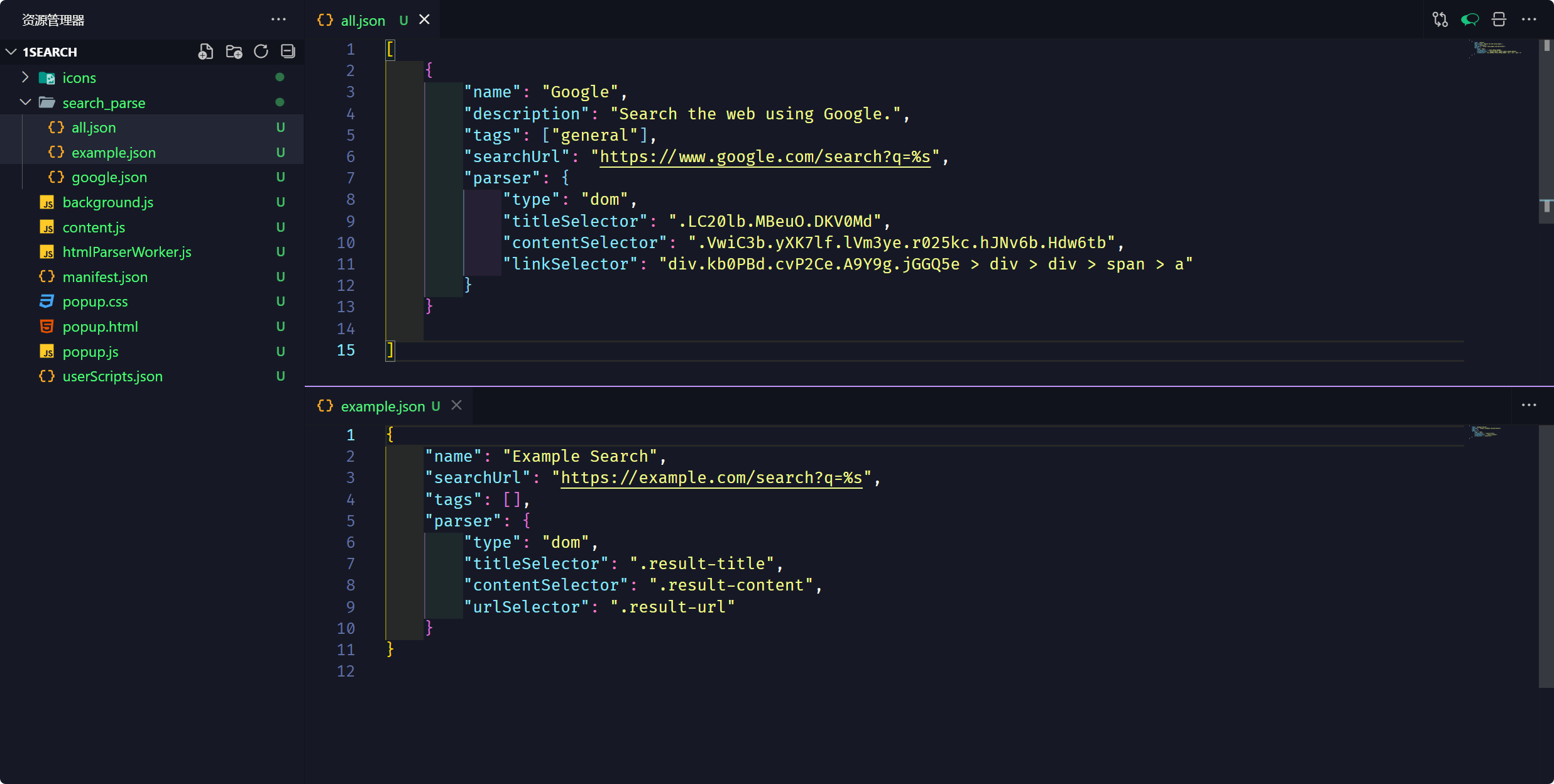Click the green chat icon in editor toolbar
Viewport: 1554px width, 784px height.
[1469, 19]
